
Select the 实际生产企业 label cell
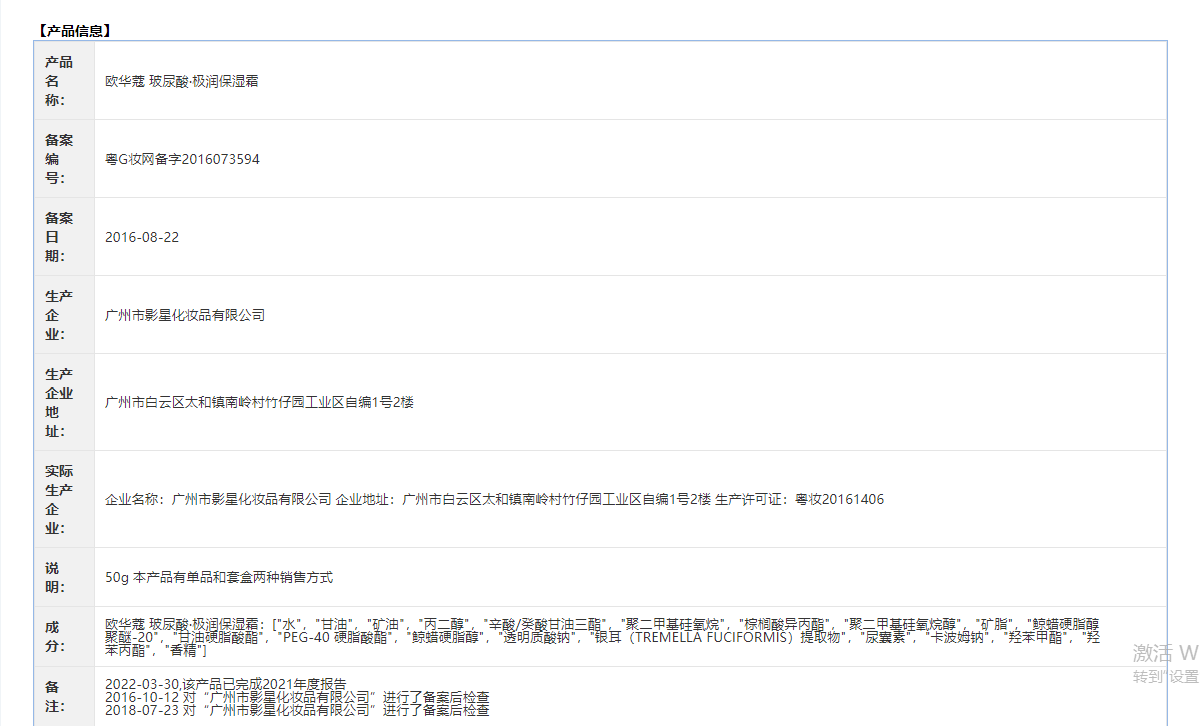coord(64,499)
